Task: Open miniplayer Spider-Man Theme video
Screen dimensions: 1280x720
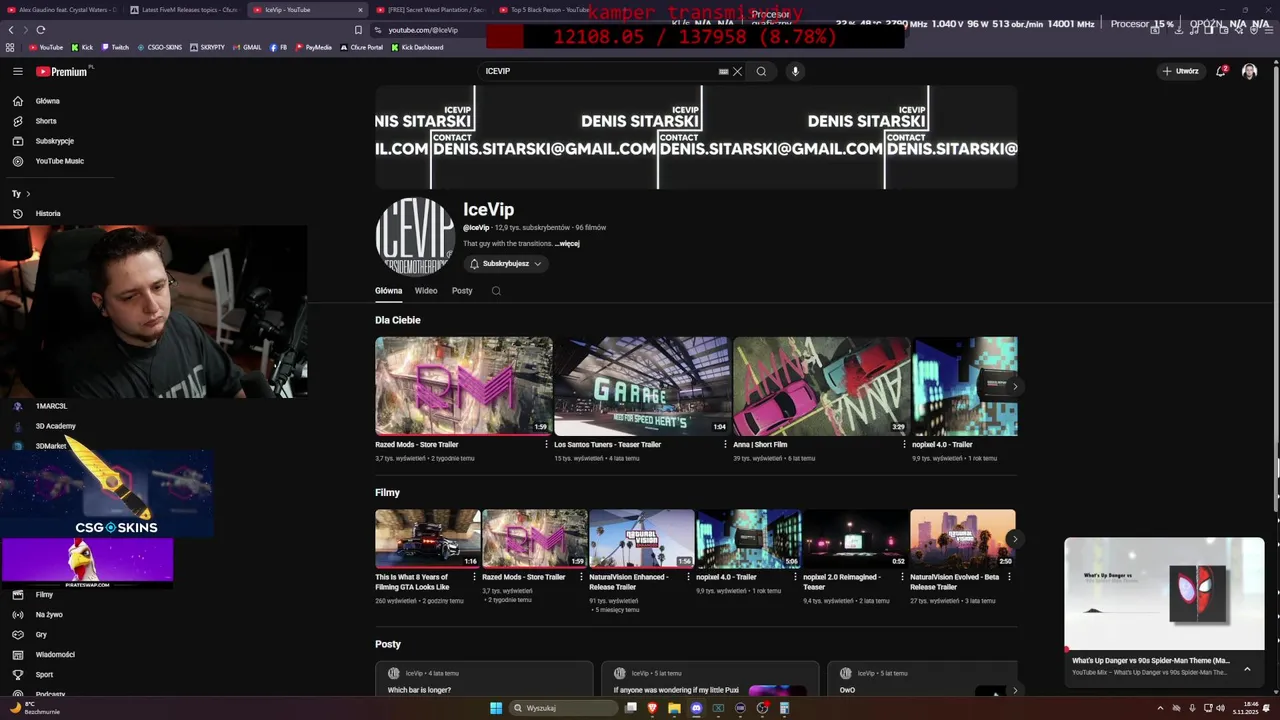Action: pyautogui.click(x=1164, y=594)
